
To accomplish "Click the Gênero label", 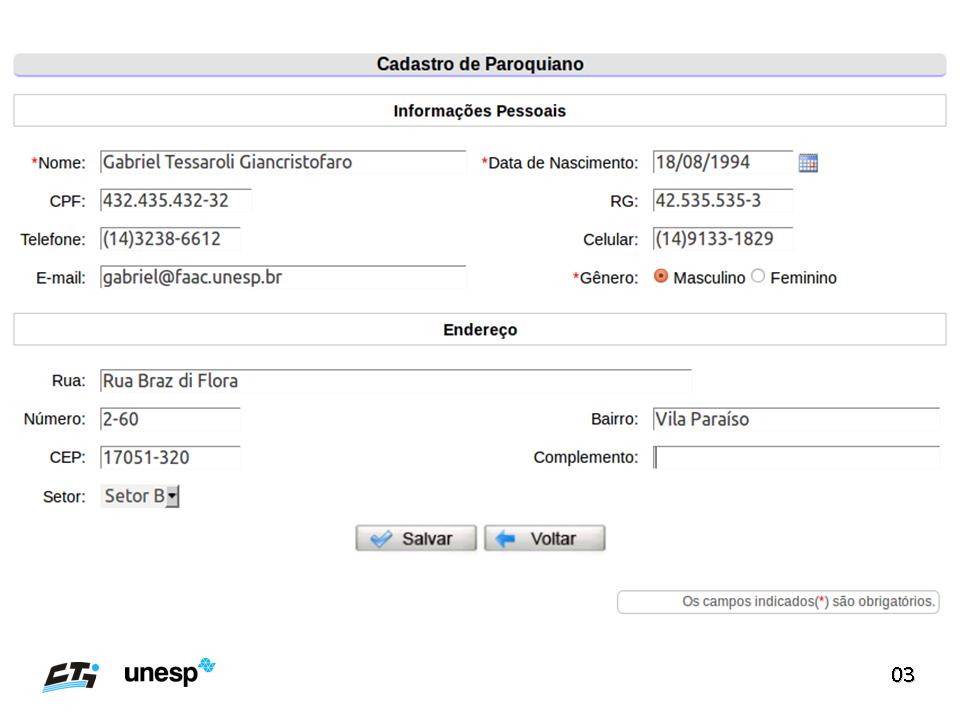I will point(606,278).
